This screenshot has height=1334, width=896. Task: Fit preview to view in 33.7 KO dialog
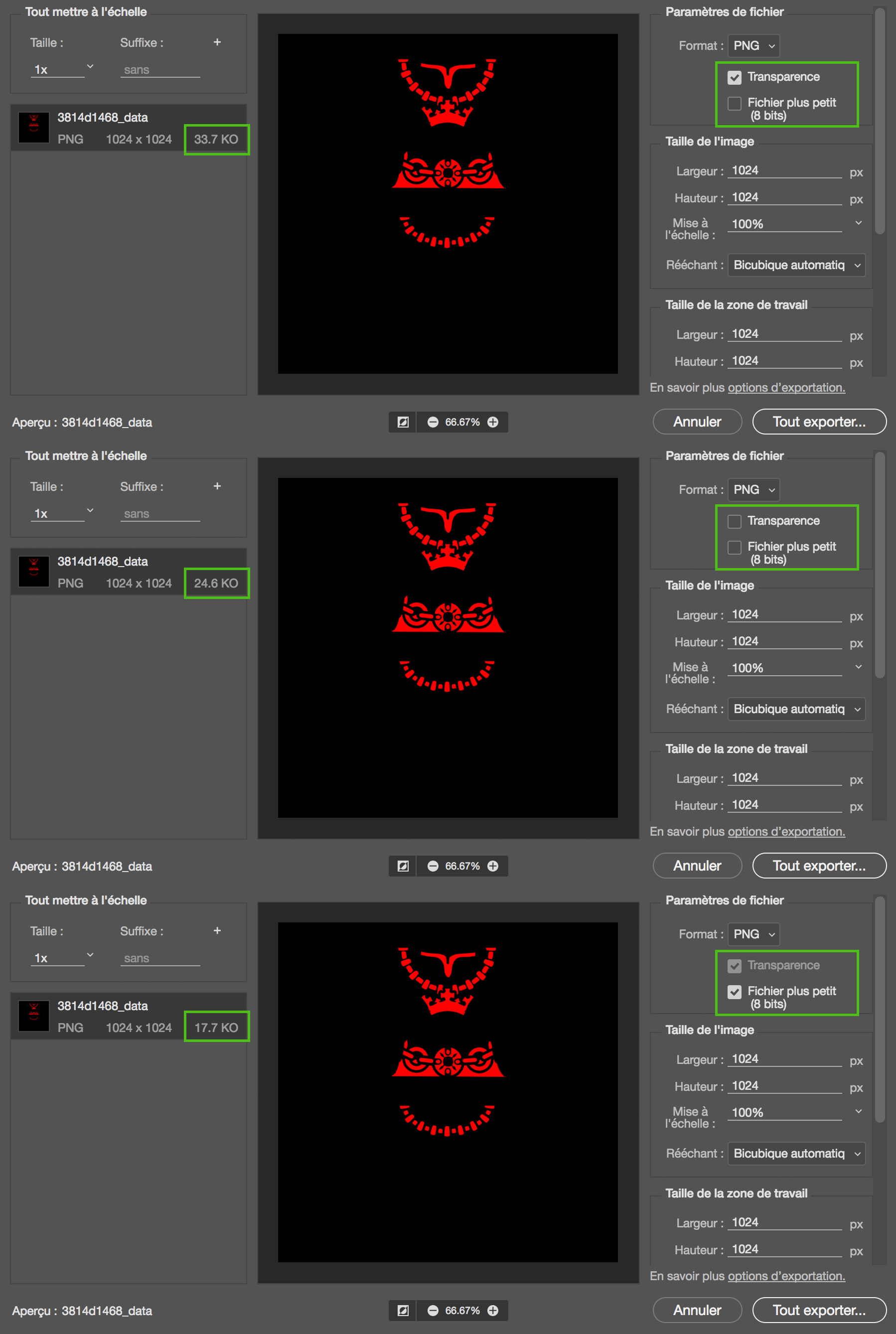pyautogui.click(x=403, y=422)
